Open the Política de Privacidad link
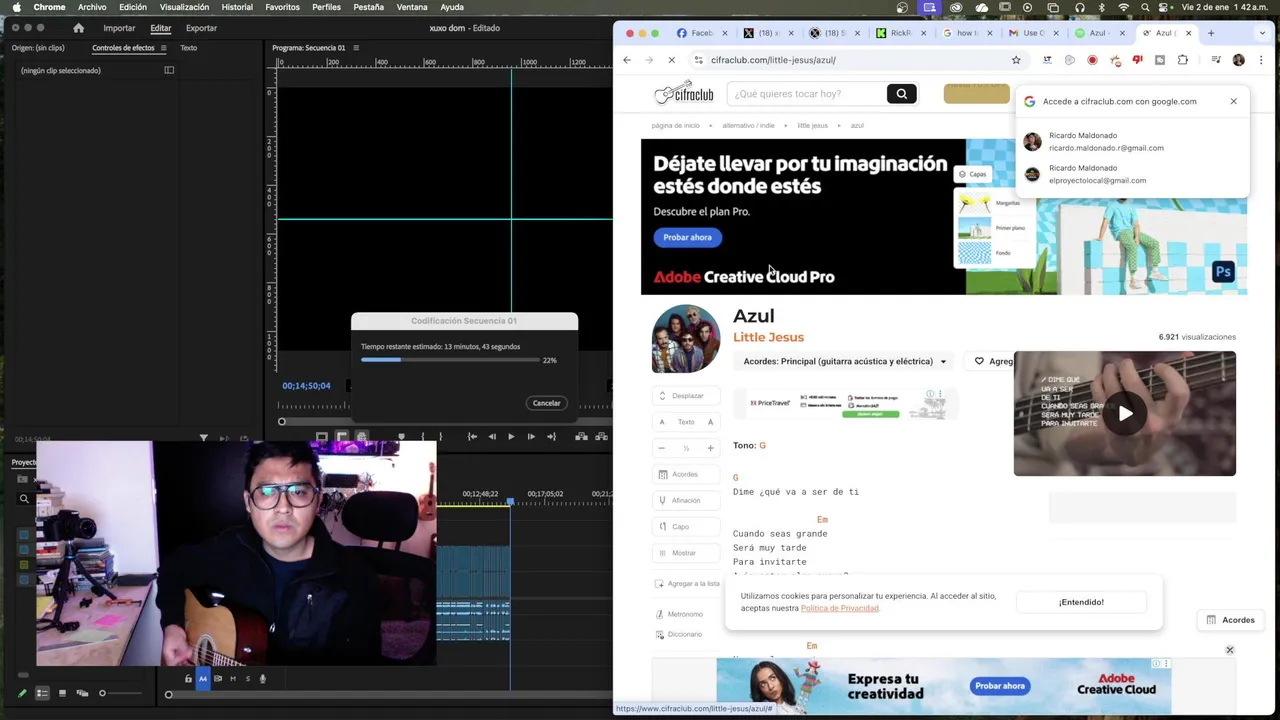This screenshot has height=720, width=1280. pos(839,608)
